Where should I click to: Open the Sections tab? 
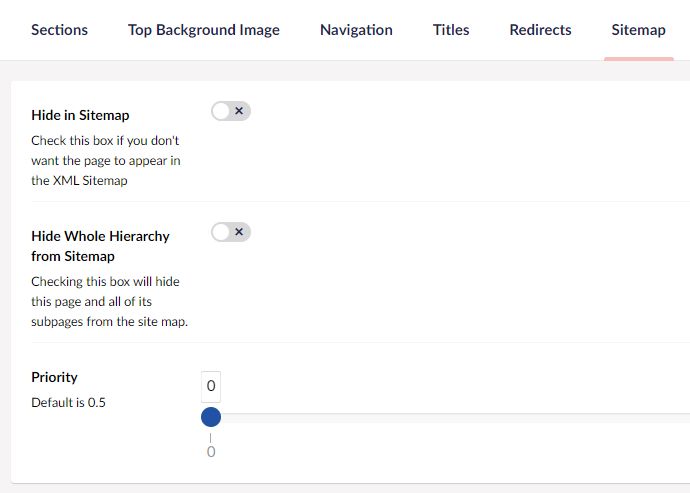pos(59,30)
